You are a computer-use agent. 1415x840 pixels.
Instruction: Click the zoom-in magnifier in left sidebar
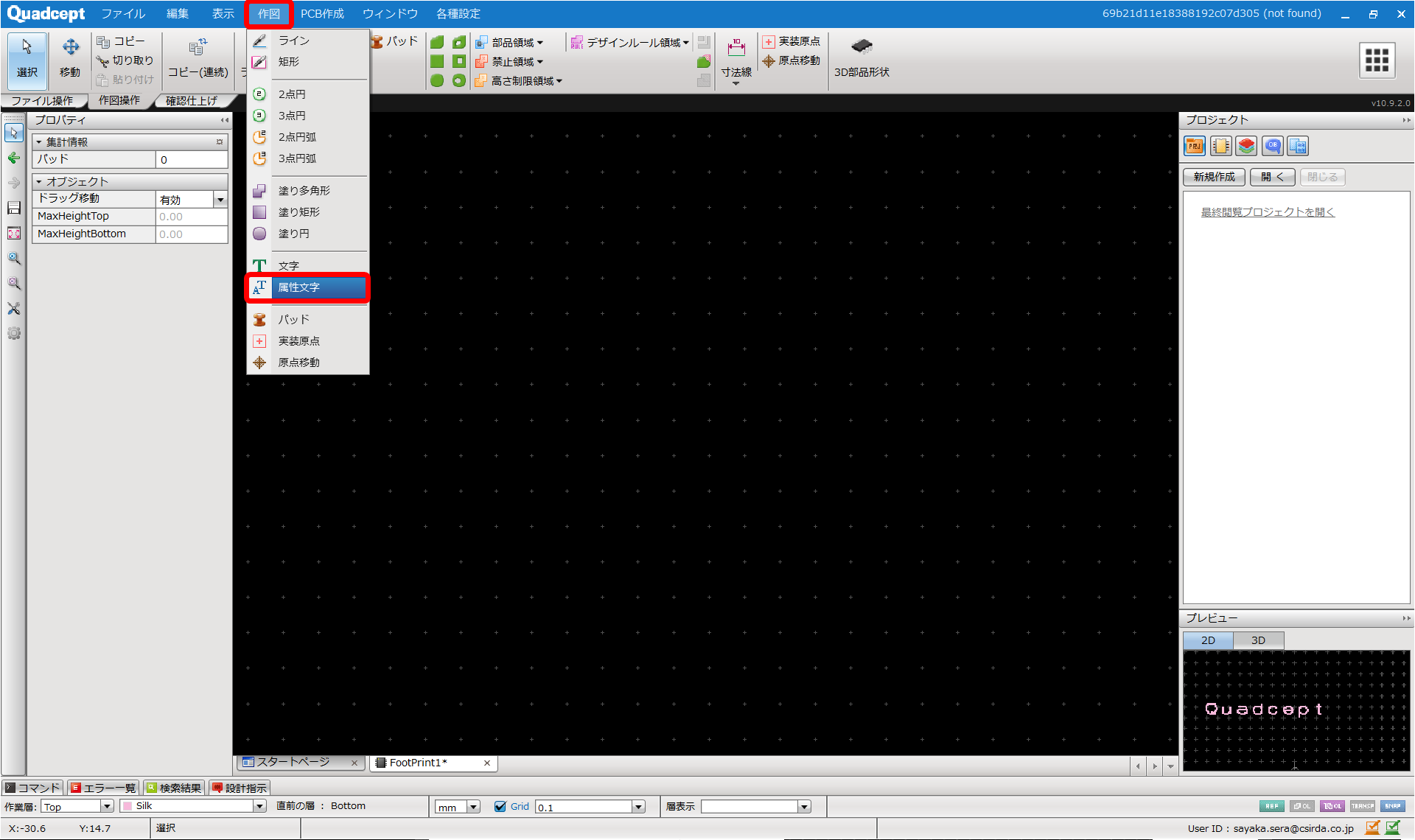pyautogui.click(x=14, y=259)
